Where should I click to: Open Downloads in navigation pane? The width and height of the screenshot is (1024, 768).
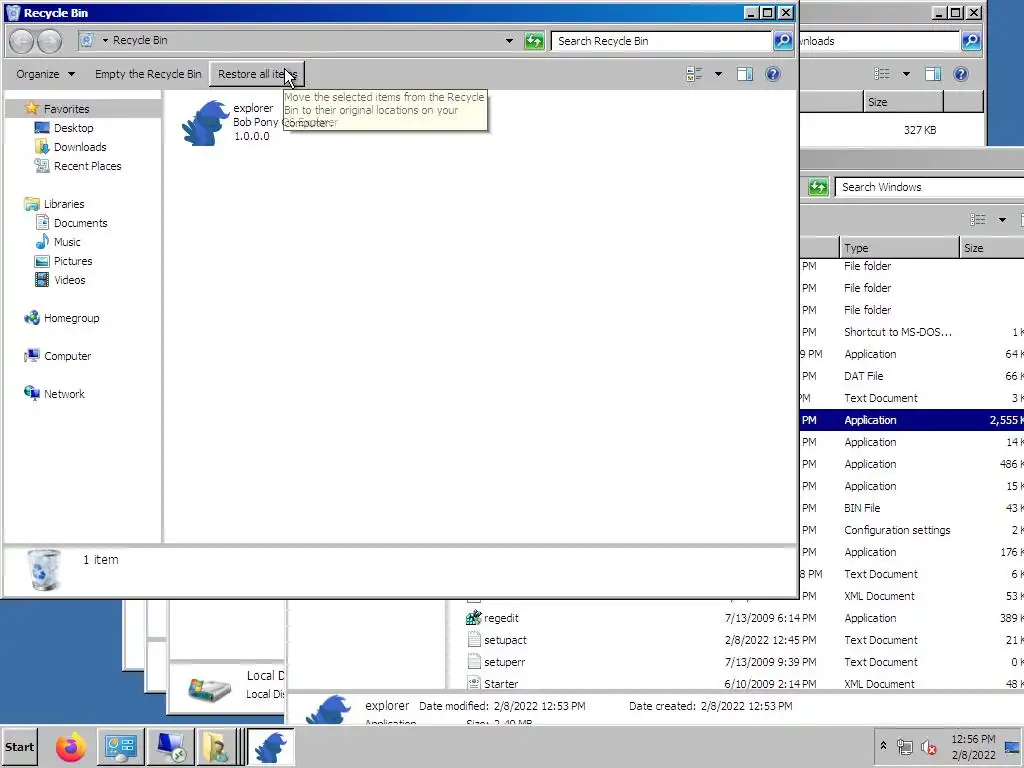click(x=80, y=147)
